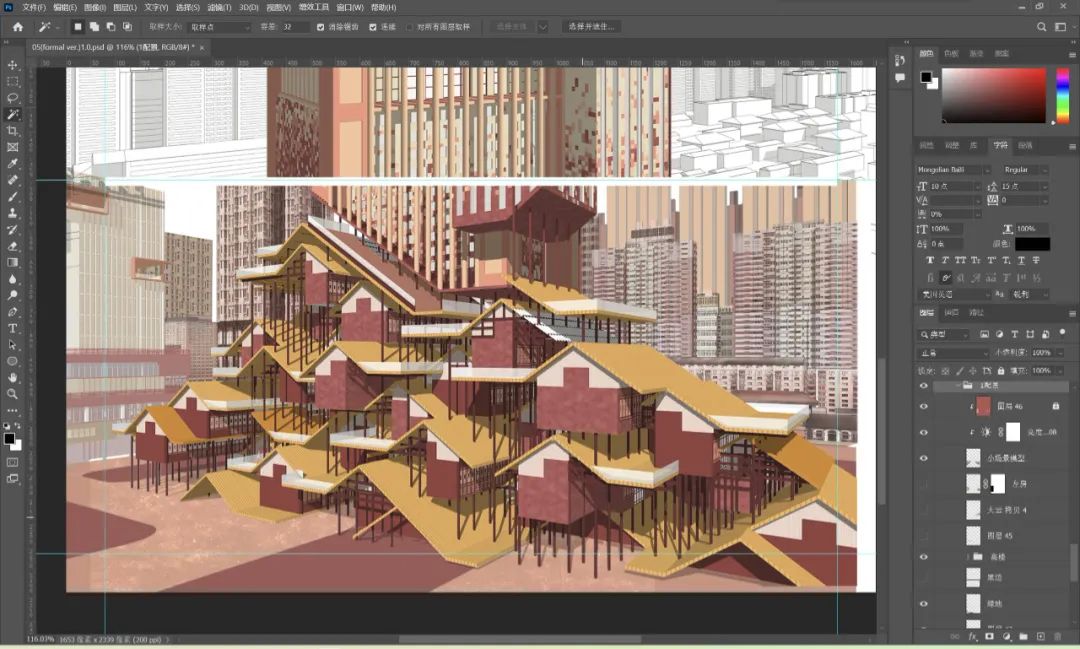Add layer mask at Layers panel bottom
This screenshot has height=649, width=1080.
989,637
